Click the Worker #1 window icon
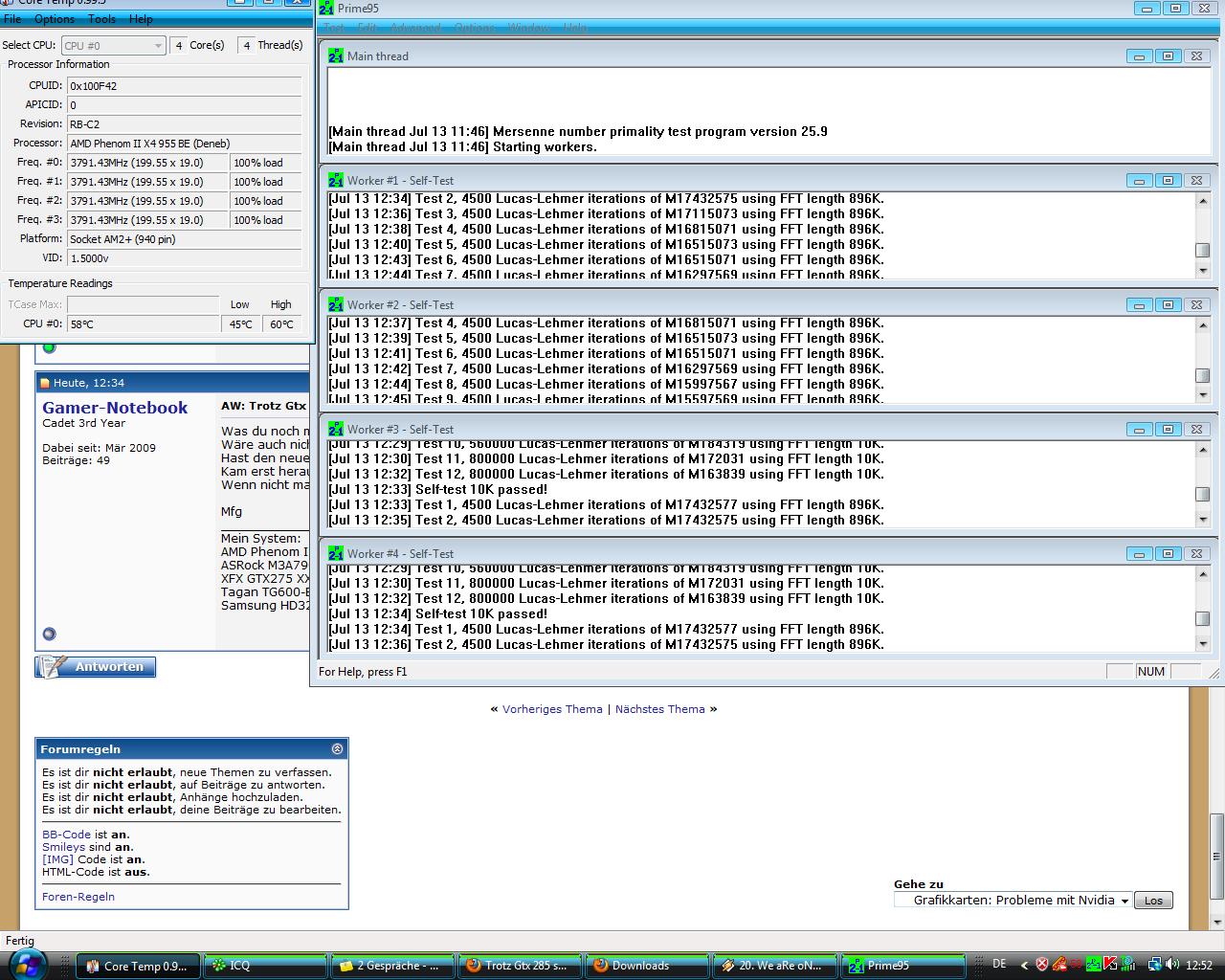Viewport: 1225px width, 980px height. point(335,181)
